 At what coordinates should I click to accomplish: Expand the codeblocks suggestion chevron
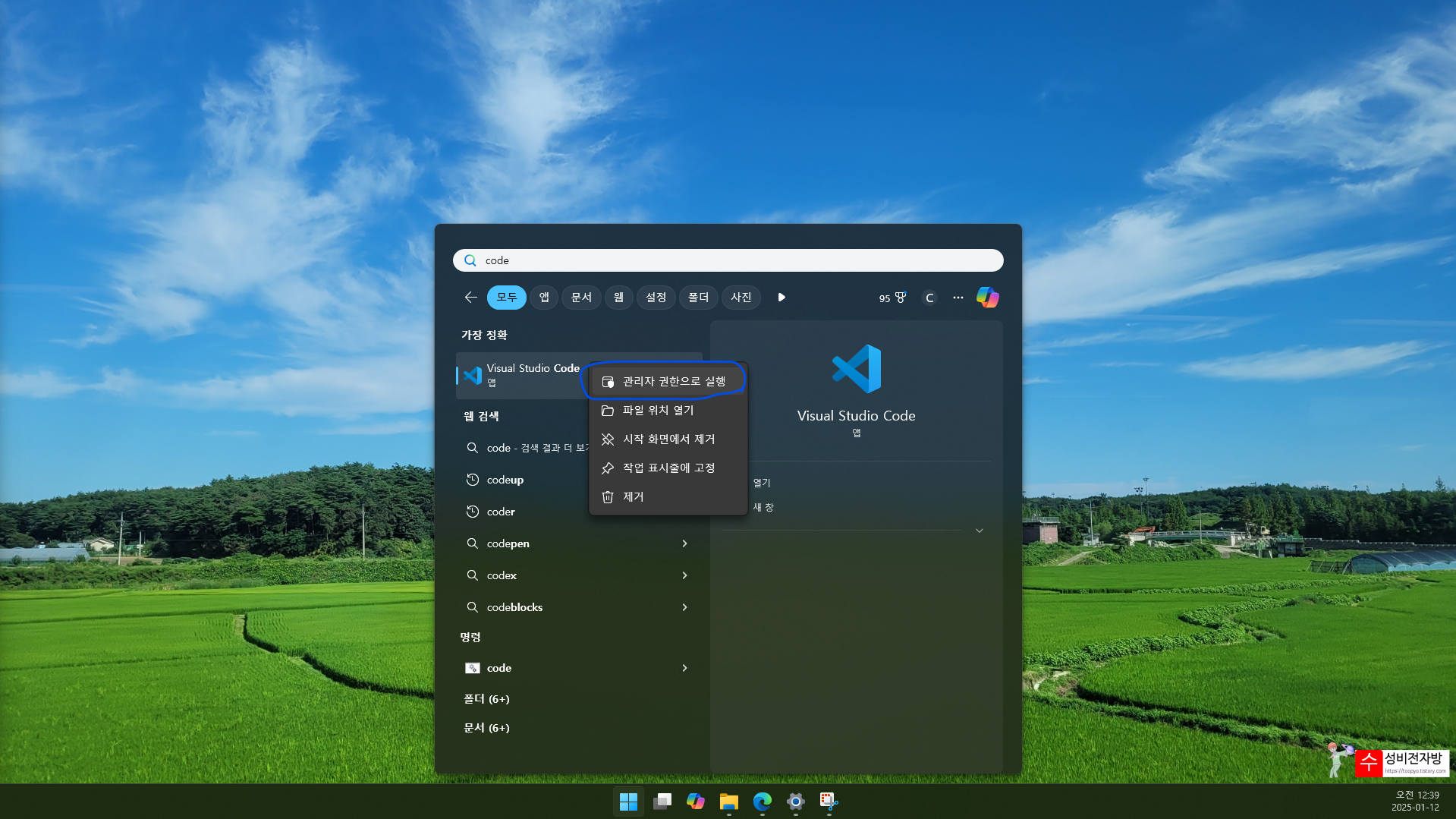(684, 607)
